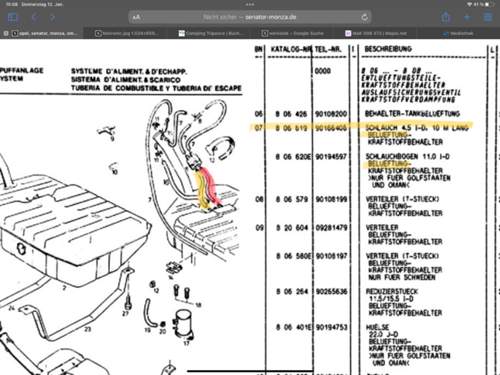Add a new tab with plus
The image size is (500, 375).
[467, 17]
